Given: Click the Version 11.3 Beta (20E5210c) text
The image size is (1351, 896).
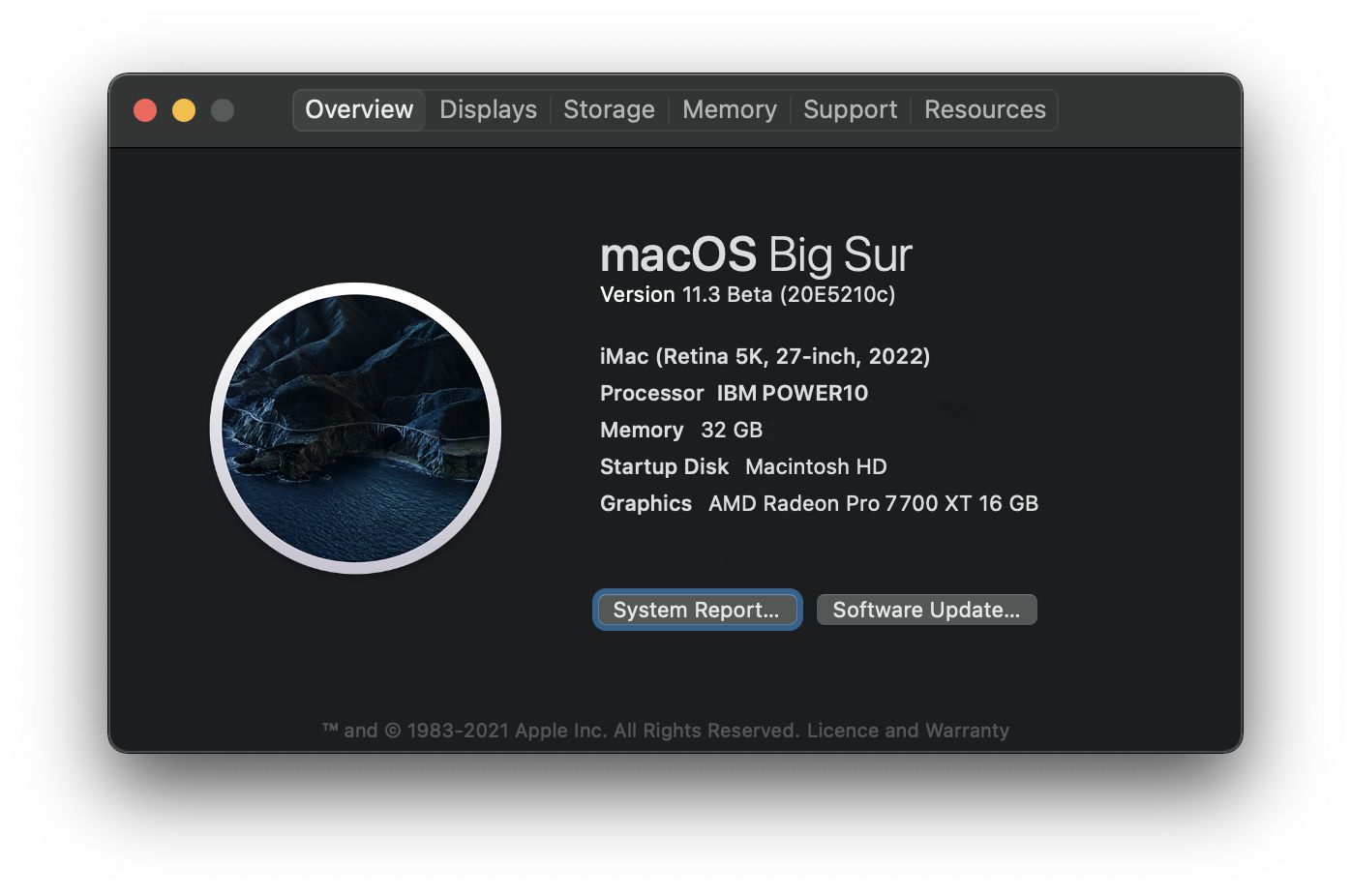Looking at the screenshot, I should (x=747, y=294).
